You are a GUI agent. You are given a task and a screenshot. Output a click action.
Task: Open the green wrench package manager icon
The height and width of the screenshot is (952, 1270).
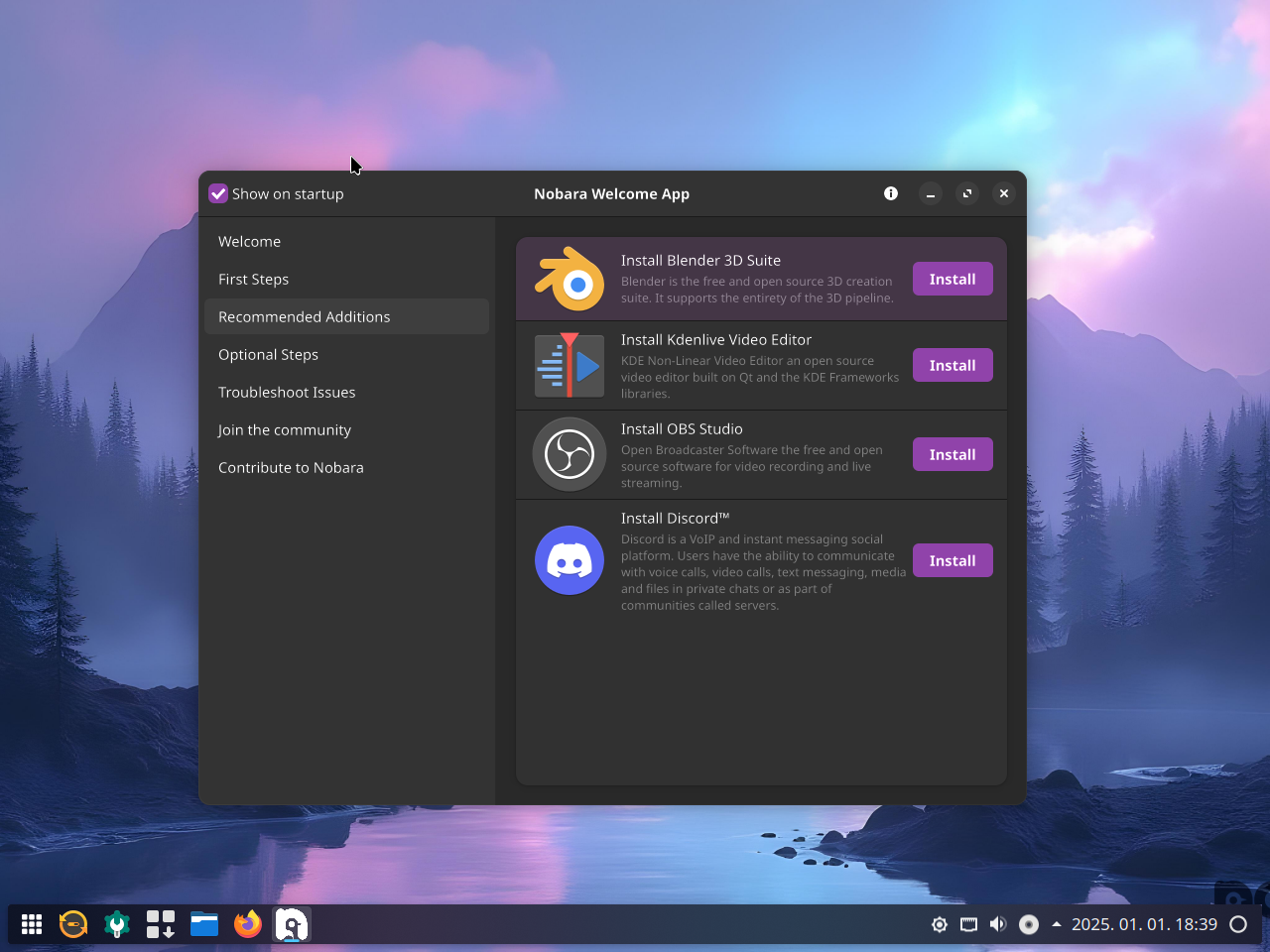pyautogui.click(x=117, y=924)
